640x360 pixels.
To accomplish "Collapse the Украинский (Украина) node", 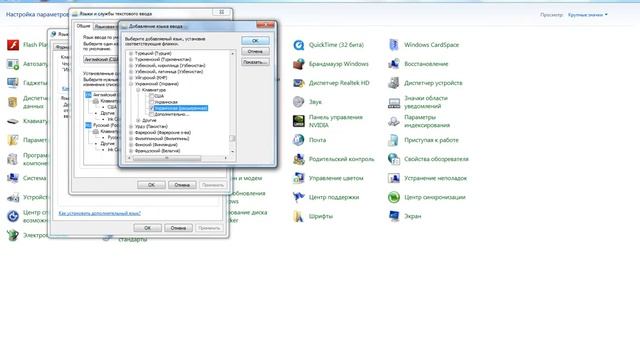I will (131, 84).
